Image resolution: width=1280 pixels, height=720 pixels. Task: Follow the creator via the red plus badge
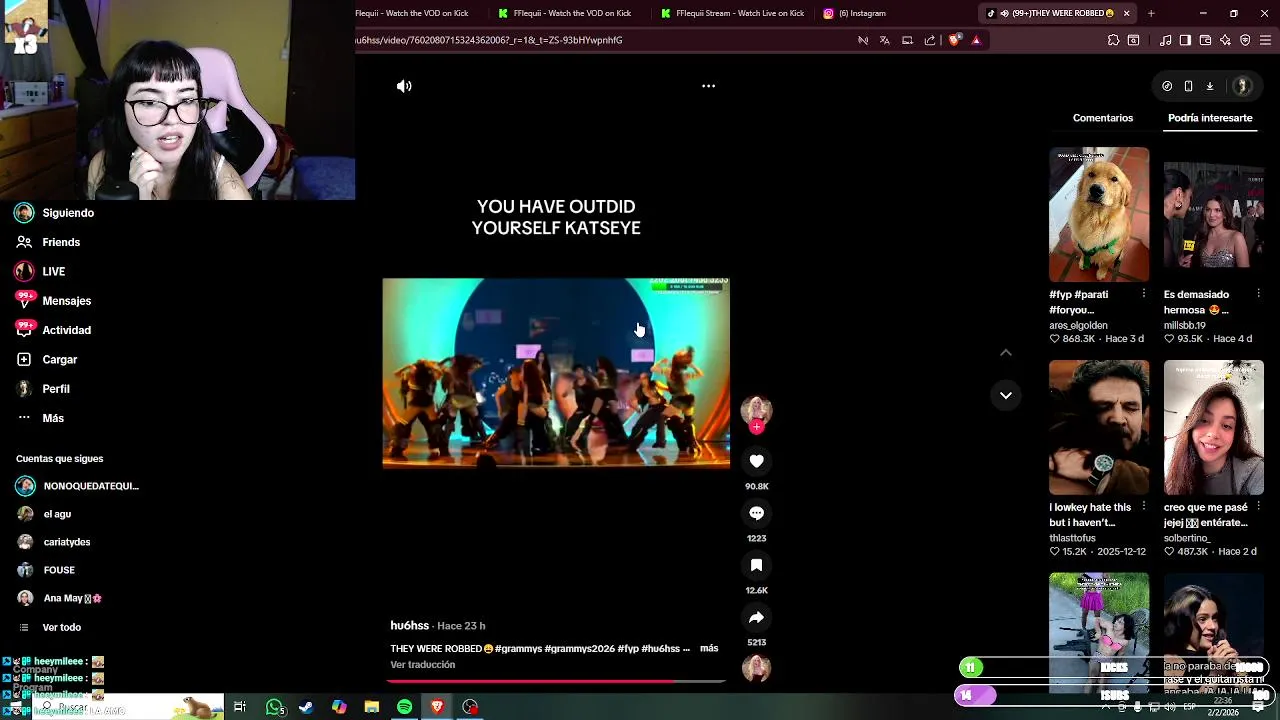pyautogui.click(x=756, y=427)
